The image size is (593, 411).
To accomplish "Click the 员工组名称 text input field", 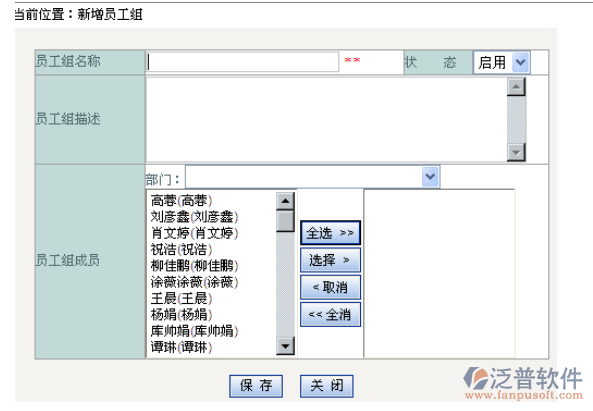I will click(x=242, y=62).
